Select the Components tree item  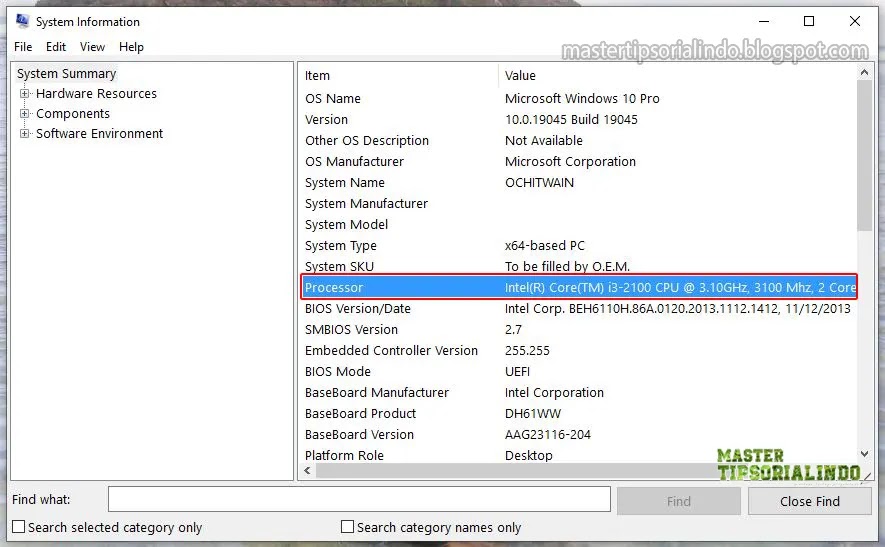(x=73, y=113)
